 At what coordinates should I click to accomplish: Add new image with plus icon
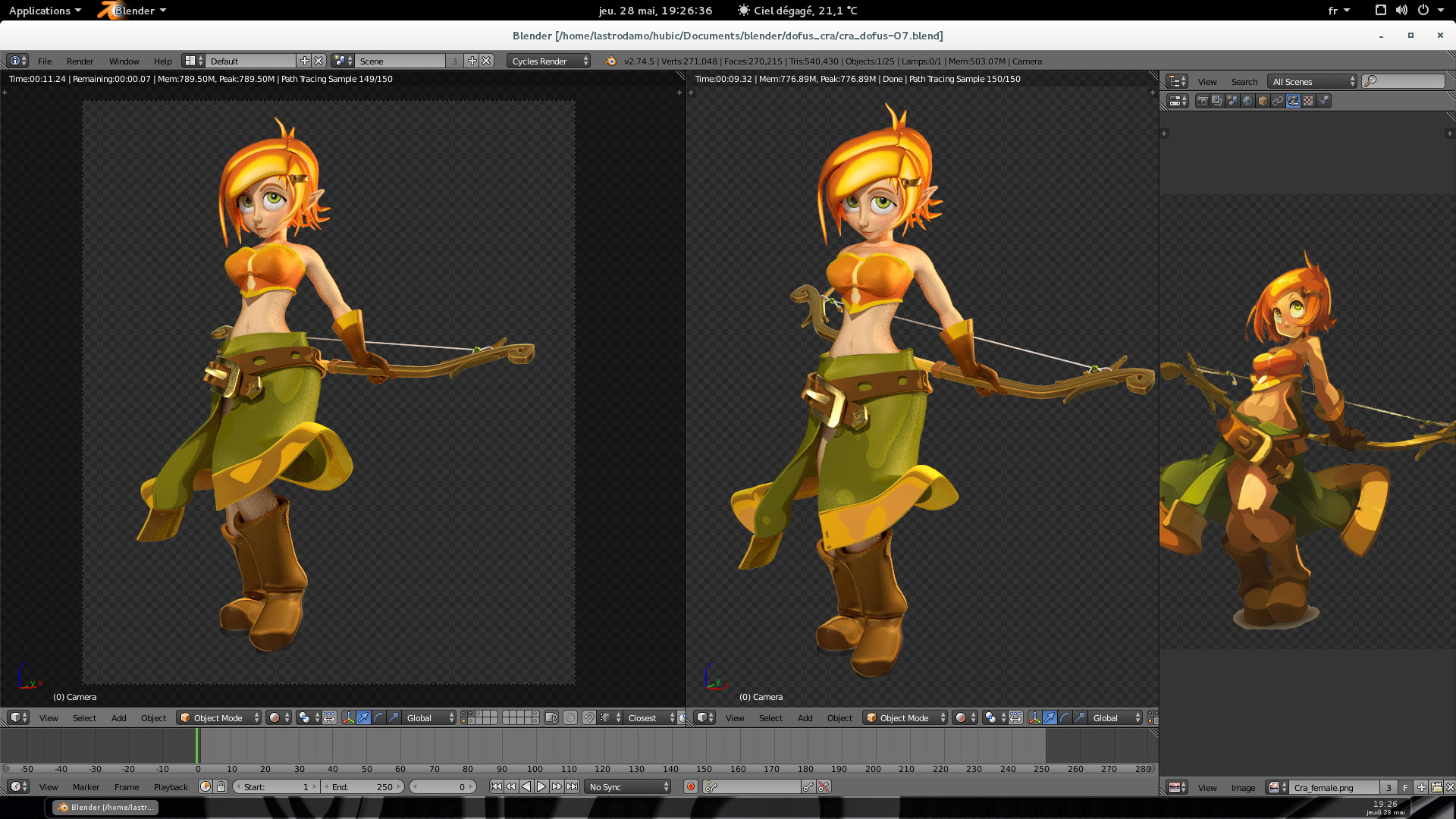1422,787
